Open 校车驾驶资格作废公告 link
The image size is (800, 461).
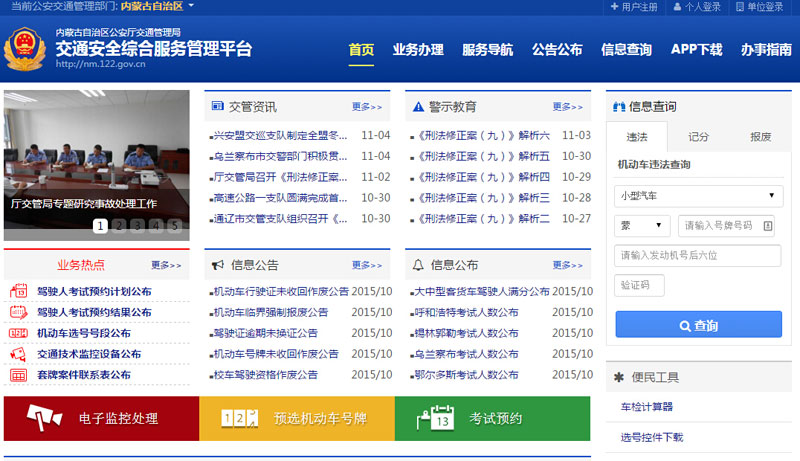[265, 375]
